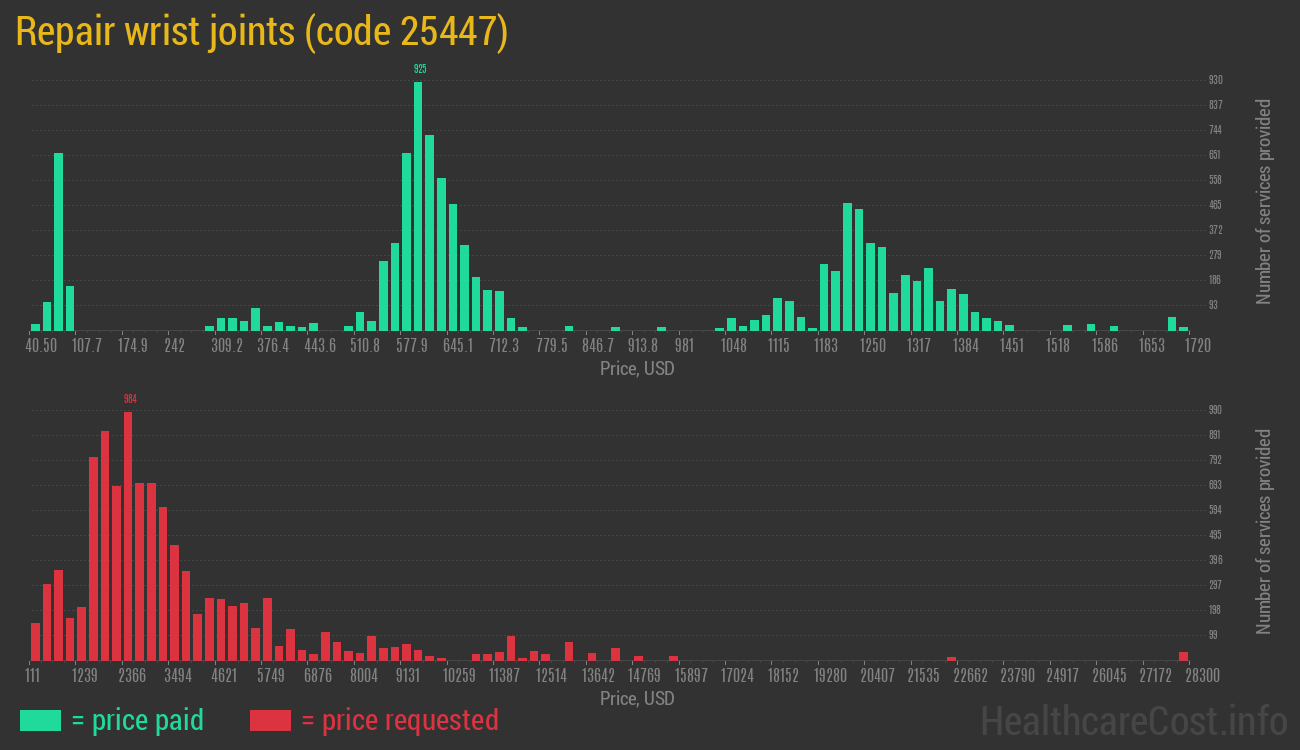Click the 925 peak value label

[x=420, y=69]
